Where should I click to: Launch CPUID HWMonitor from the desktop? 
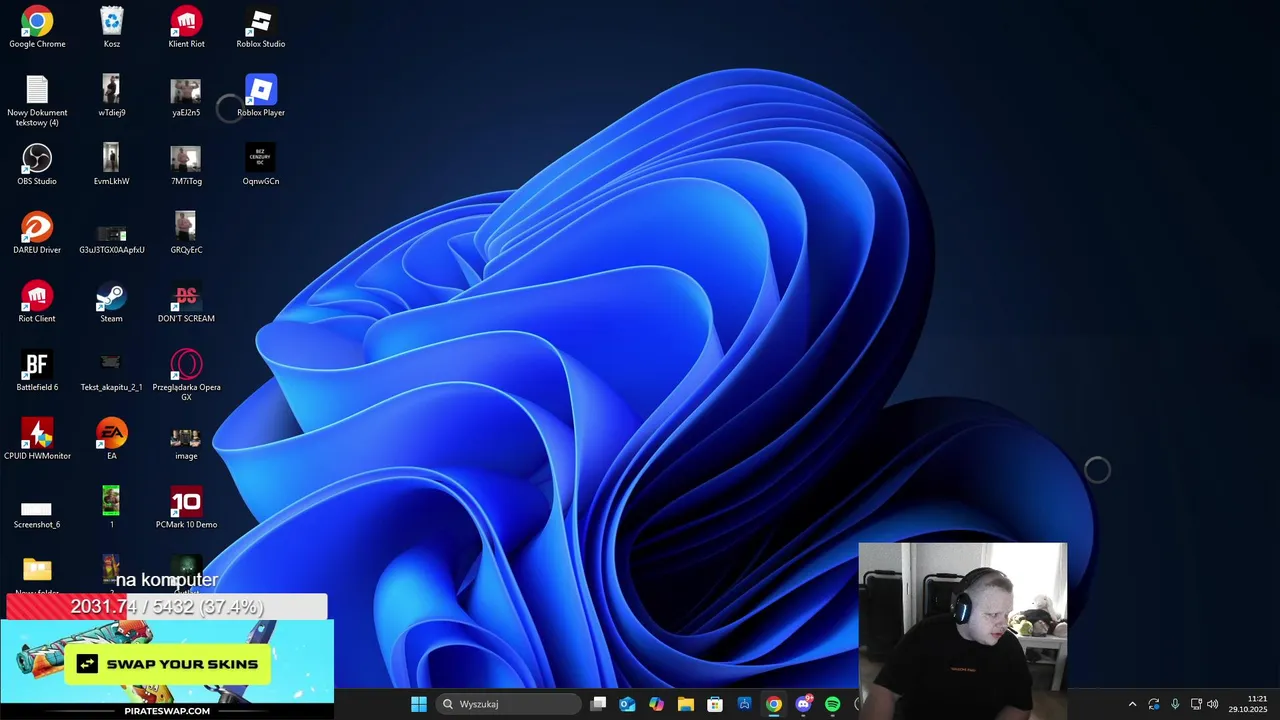click(x=37, y=439)
